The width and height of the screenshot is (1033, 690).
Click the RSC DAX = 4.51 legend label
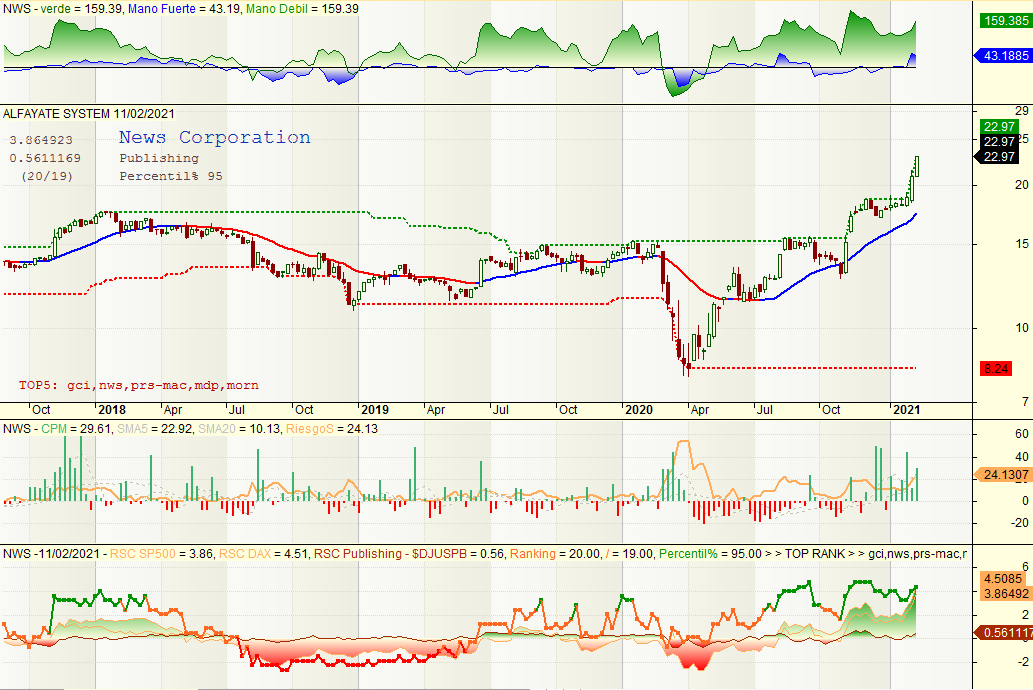coord(264,554)
